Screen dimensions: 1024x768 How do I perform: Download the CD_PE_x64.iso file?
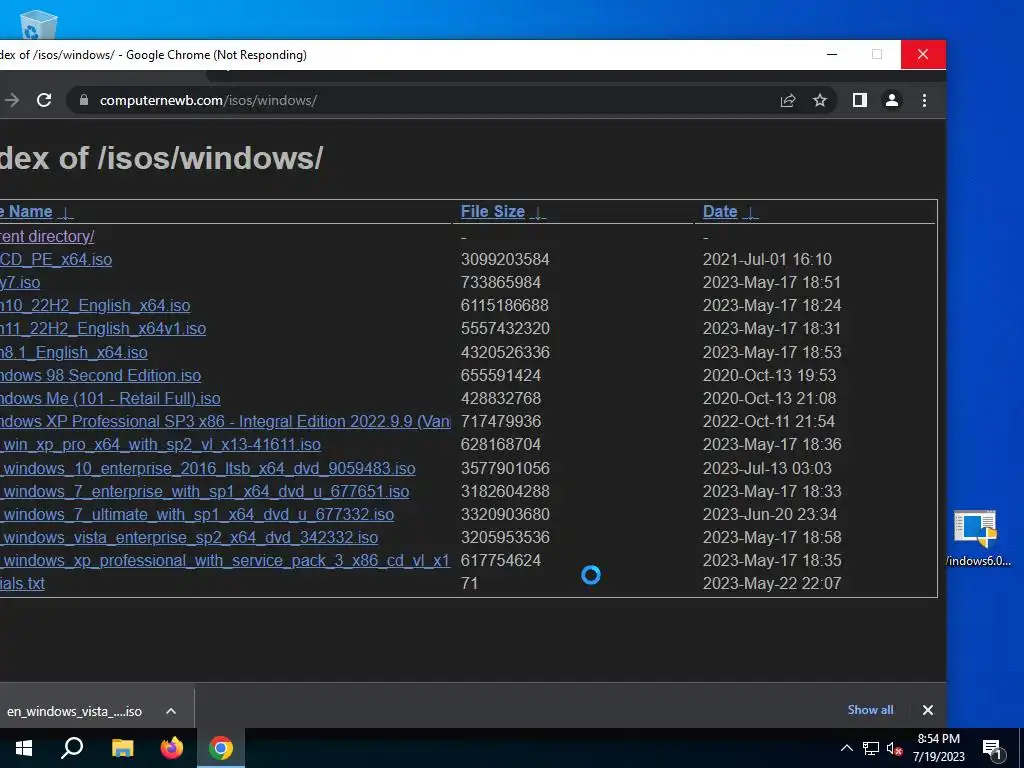56,259
